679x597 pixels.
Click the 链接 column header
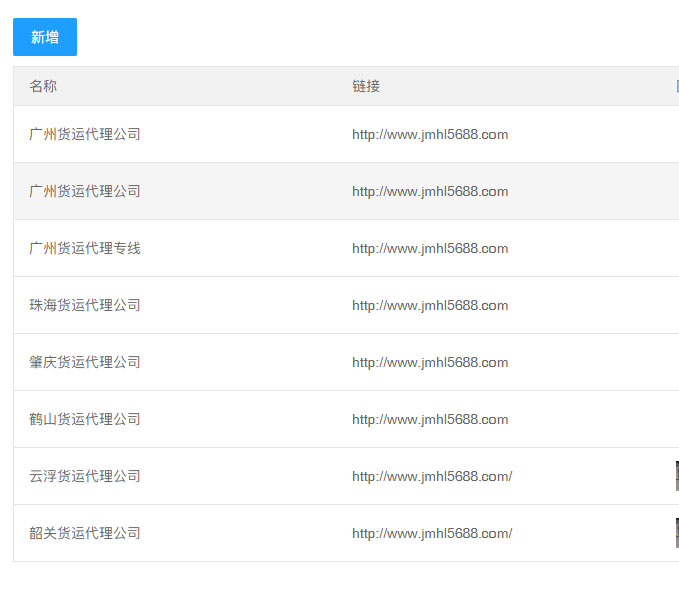click(x=366, y=87)
